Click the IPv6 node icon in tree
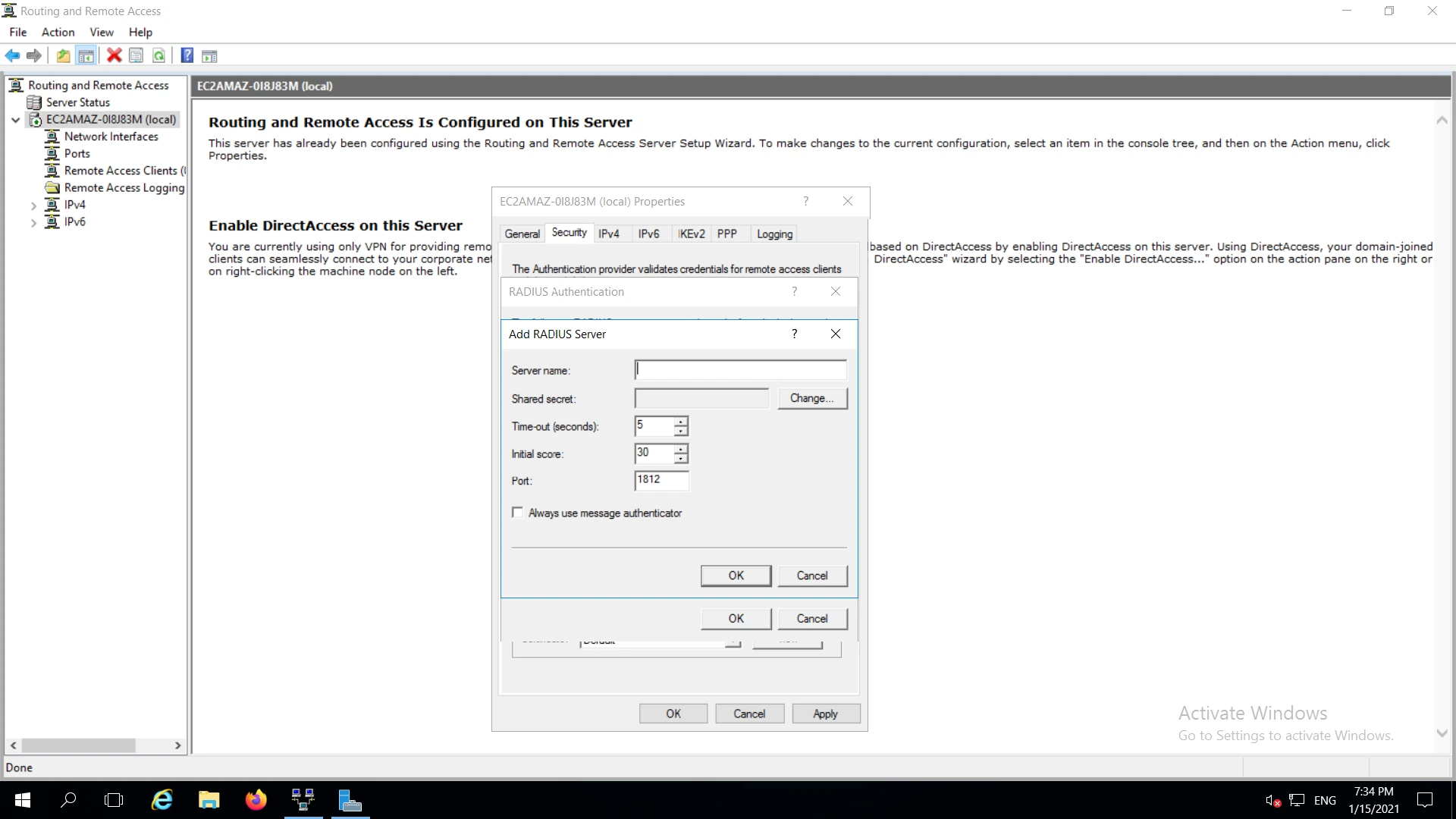Image resolution: width=1456 pixels, height=819 pixels. coord(53,221)
